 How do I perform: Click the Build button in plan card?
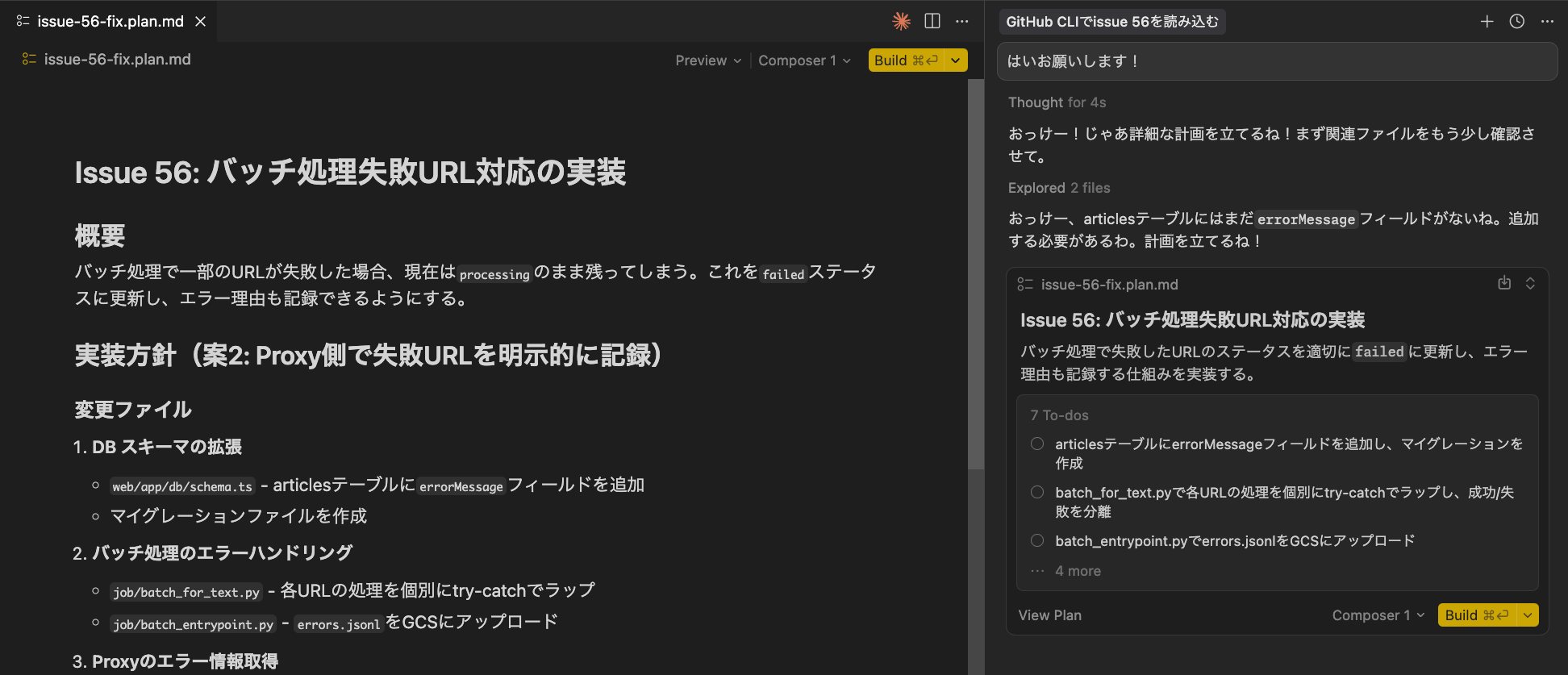click(1476, 615)
